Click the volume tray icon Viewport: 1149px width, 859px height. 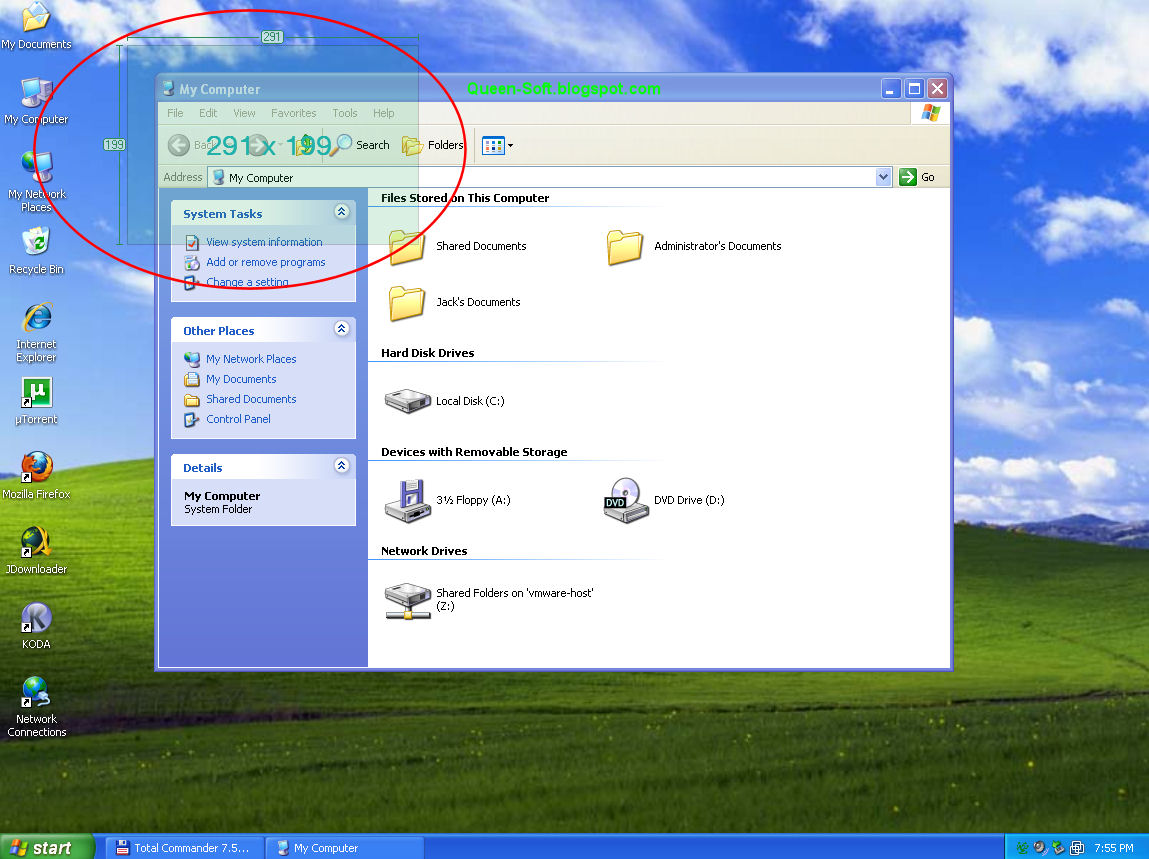click(1041, 848)
